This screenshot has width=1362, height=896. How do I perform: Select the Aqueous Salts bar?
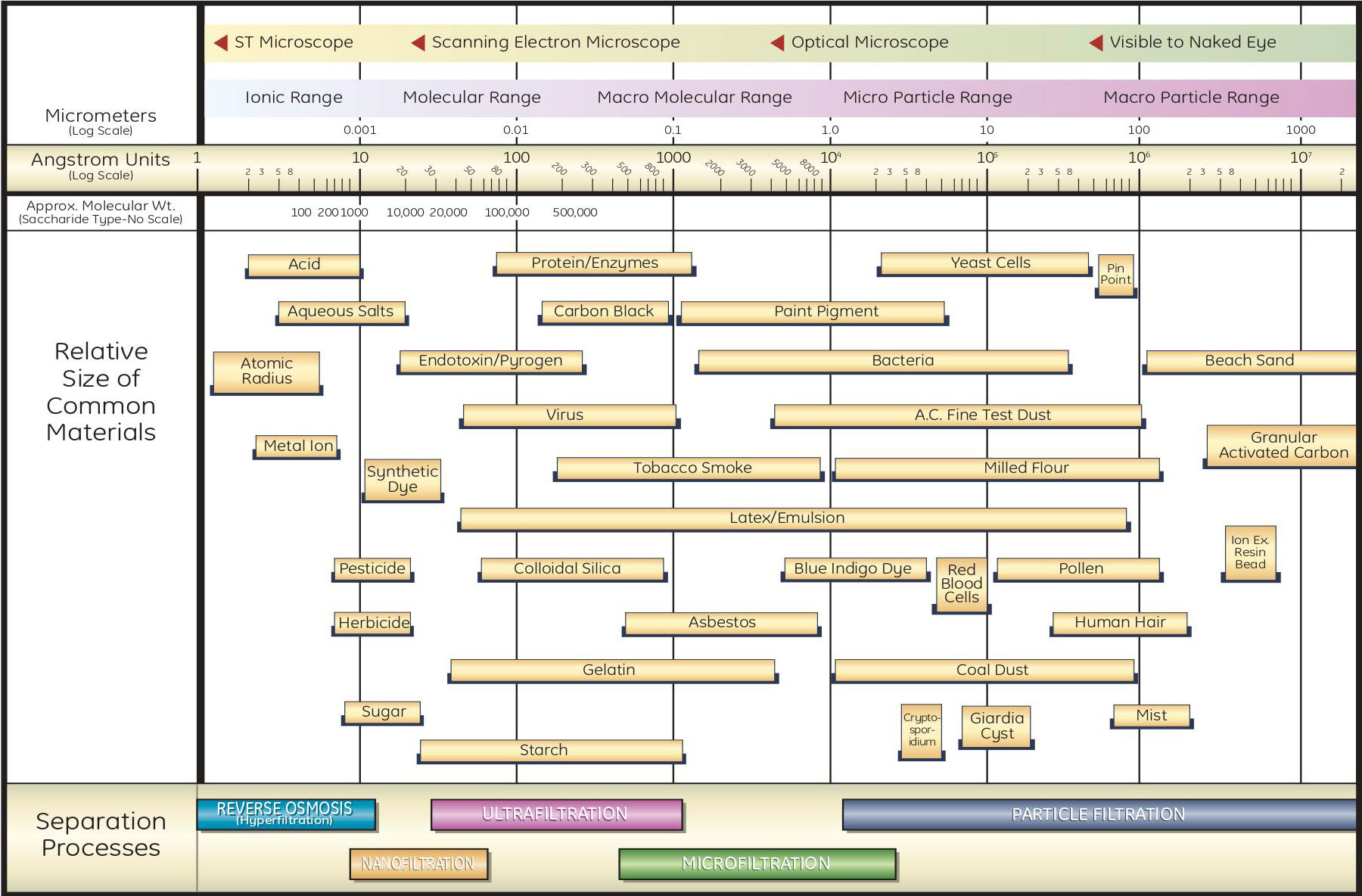341,312
